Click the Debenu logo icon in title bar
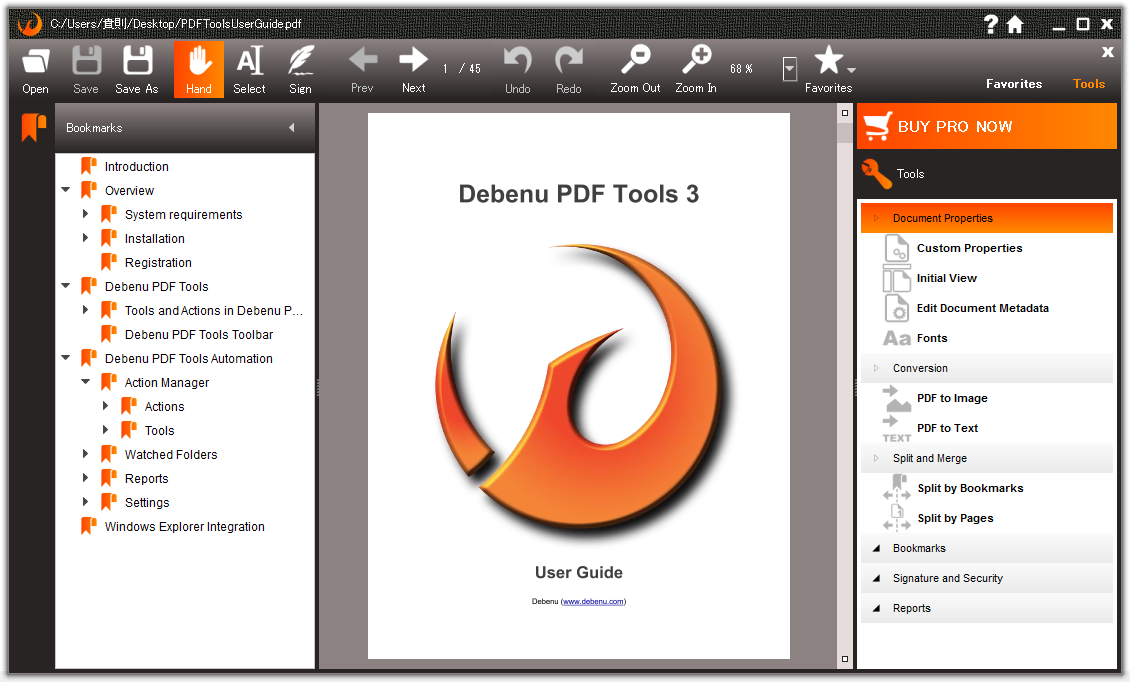Screen dimensions: 1130x682 coord(30,24)
